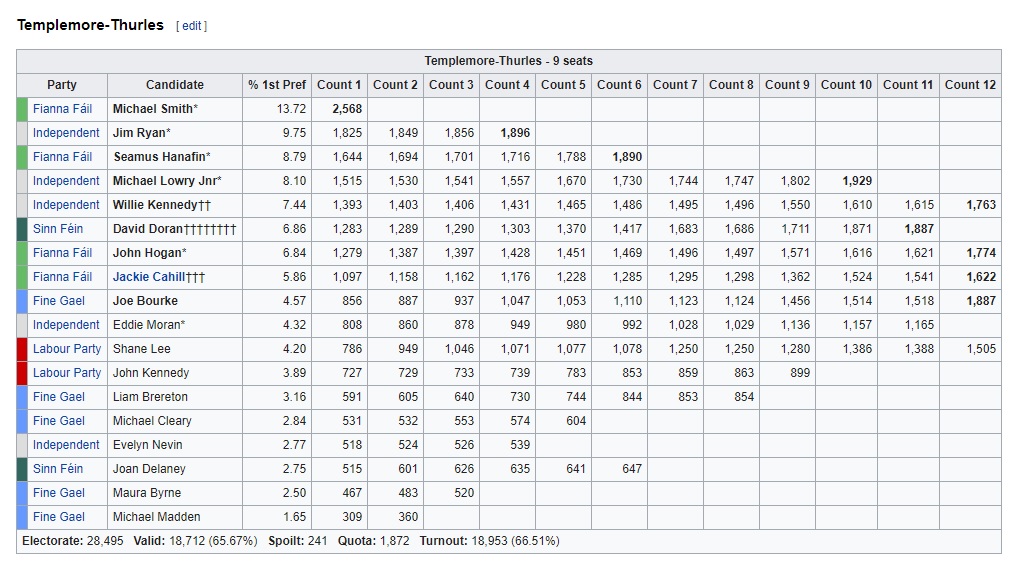Click John Kennedy's Count 9 value 899

(799, 372)
